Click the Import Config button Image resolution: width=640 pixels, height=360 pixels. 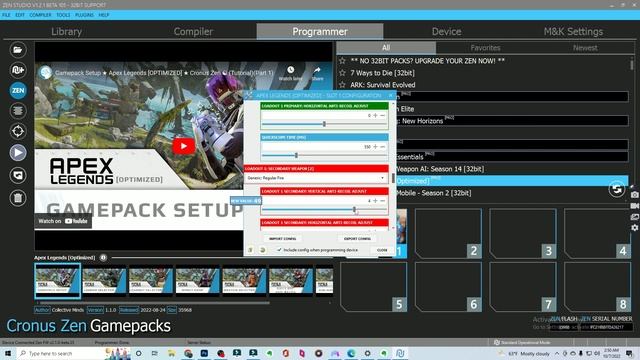click(x=282, y=239)
